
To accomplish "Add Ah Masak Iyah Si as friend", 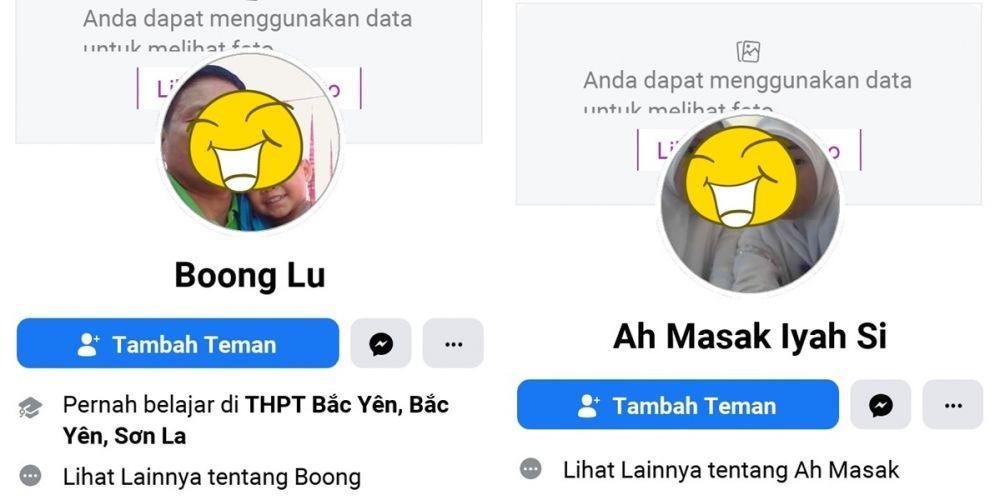I will pyautogui.click(x=678, y=405).
